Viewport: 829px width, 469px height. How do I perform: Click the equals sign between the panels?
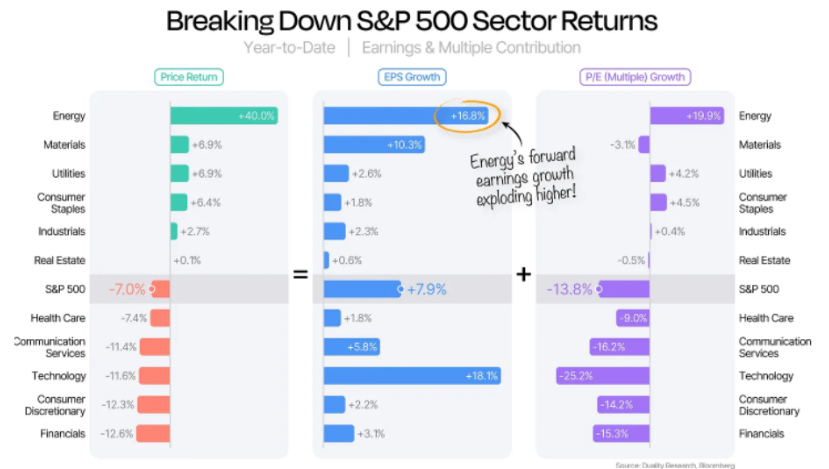coord(300,273)
